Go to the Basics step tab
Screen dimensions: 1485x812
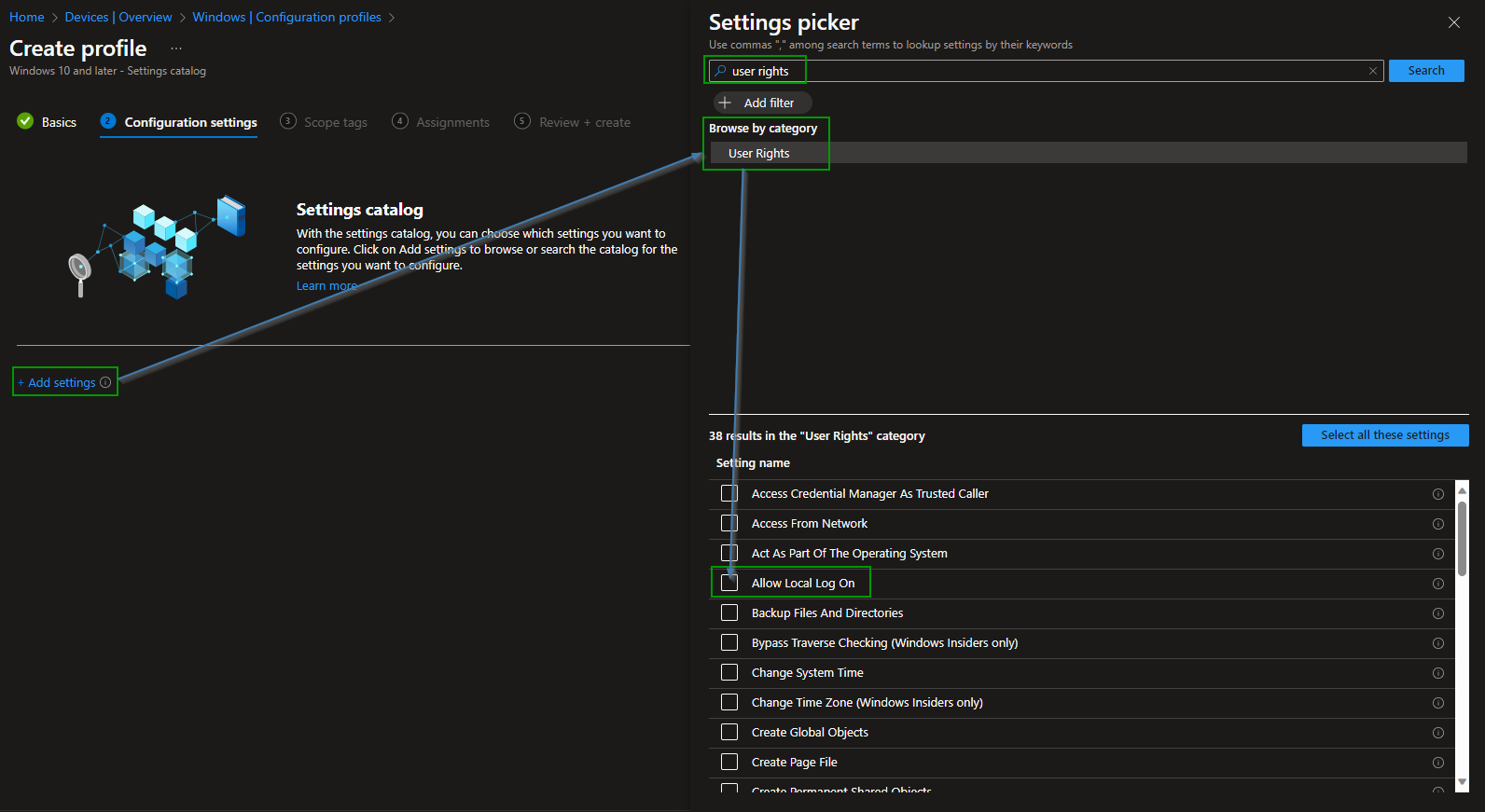click(48, 122)
